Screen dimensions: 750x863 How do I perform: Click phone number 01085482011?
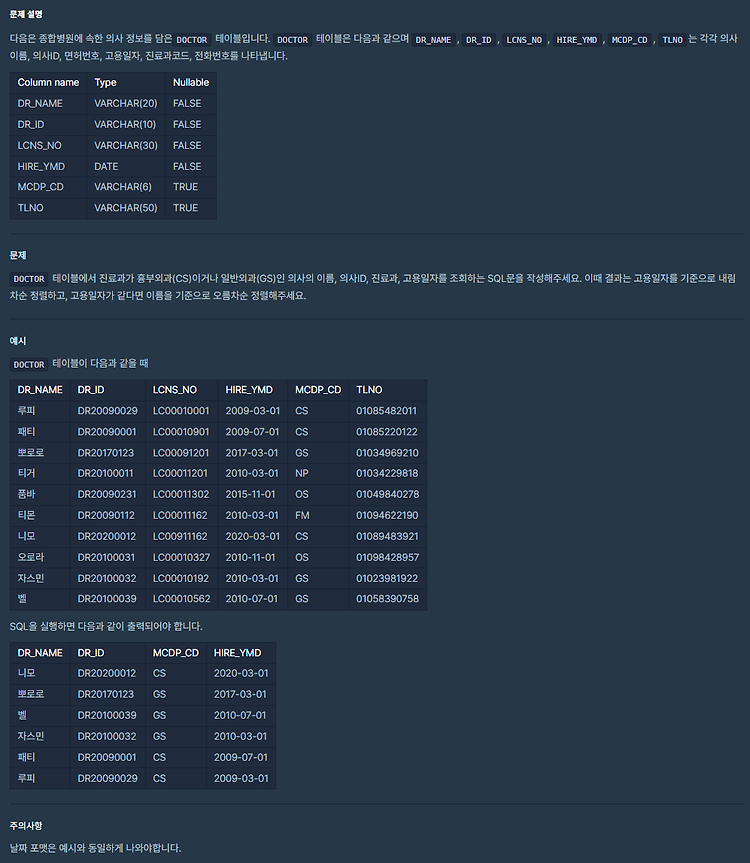[x=386, y=411]
